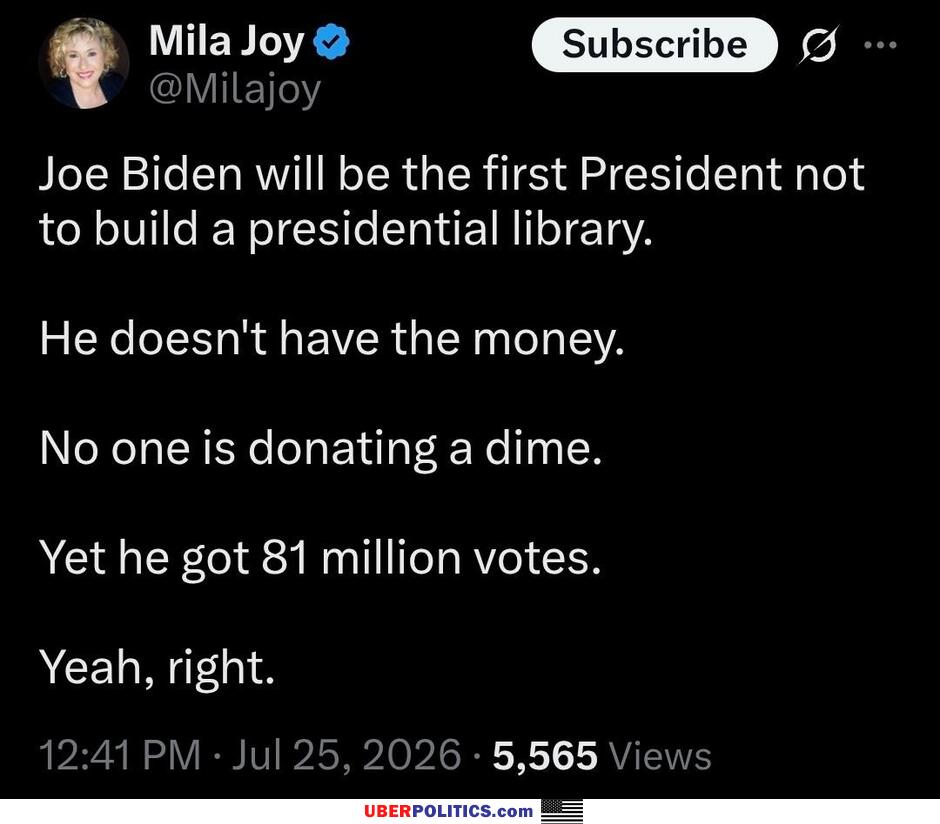Image resolution: width=940 pixels, height=824 pixels.
Task: Click the word "President" in the post
Action: click(680, 174)
